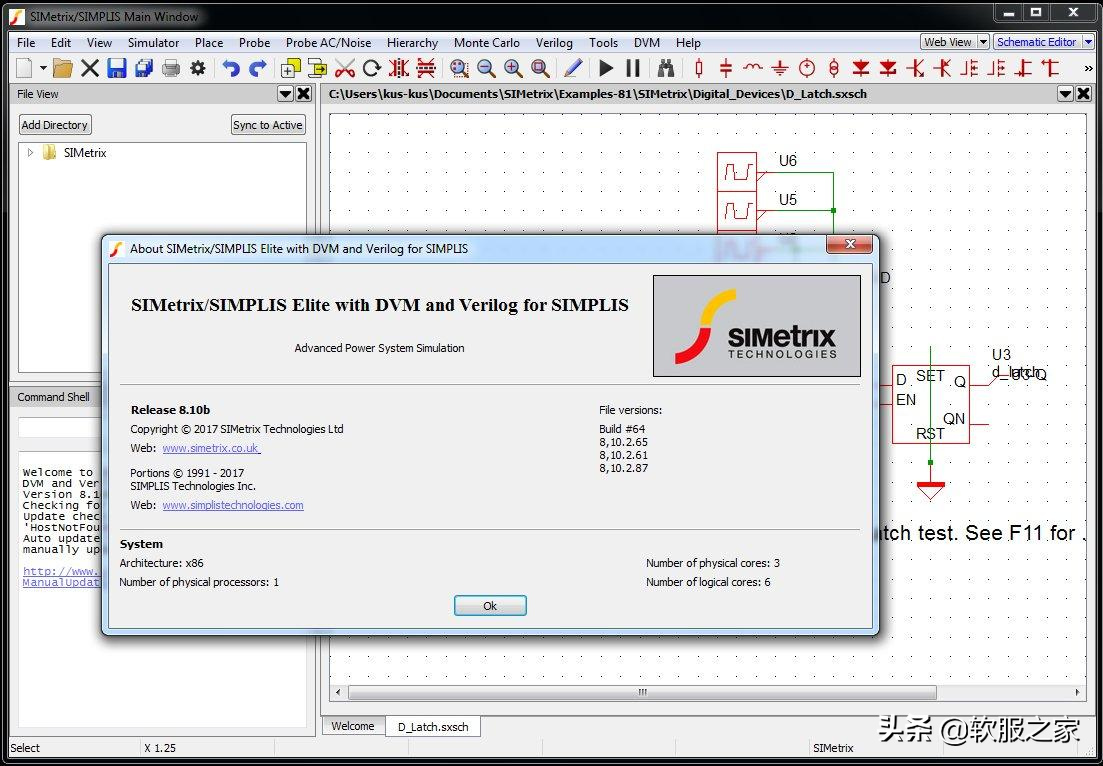Enable wire drawing mode with the pencil icon
The height and width of the screenshot is (766, 1103).
click(x=573, y=68)
